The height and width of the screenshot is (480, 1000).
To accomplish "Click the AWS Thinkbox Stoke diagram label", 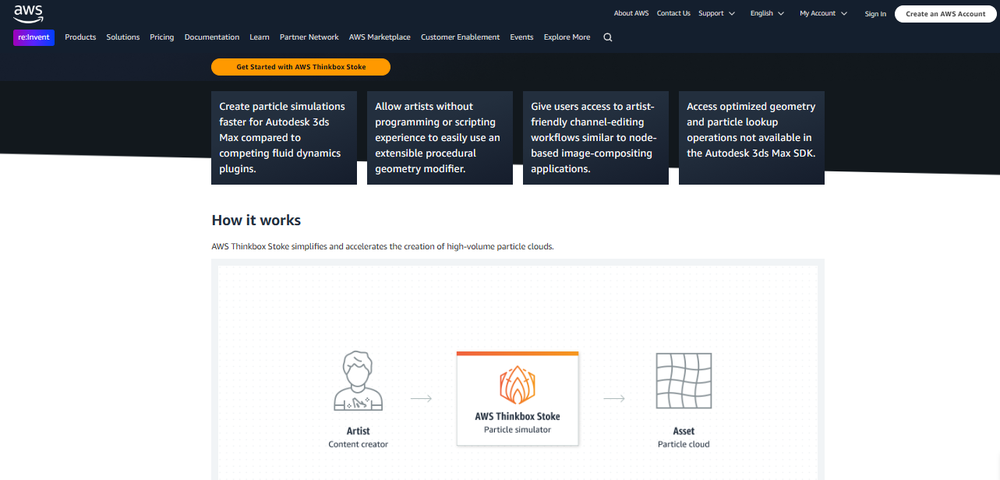I will point(517,417).
